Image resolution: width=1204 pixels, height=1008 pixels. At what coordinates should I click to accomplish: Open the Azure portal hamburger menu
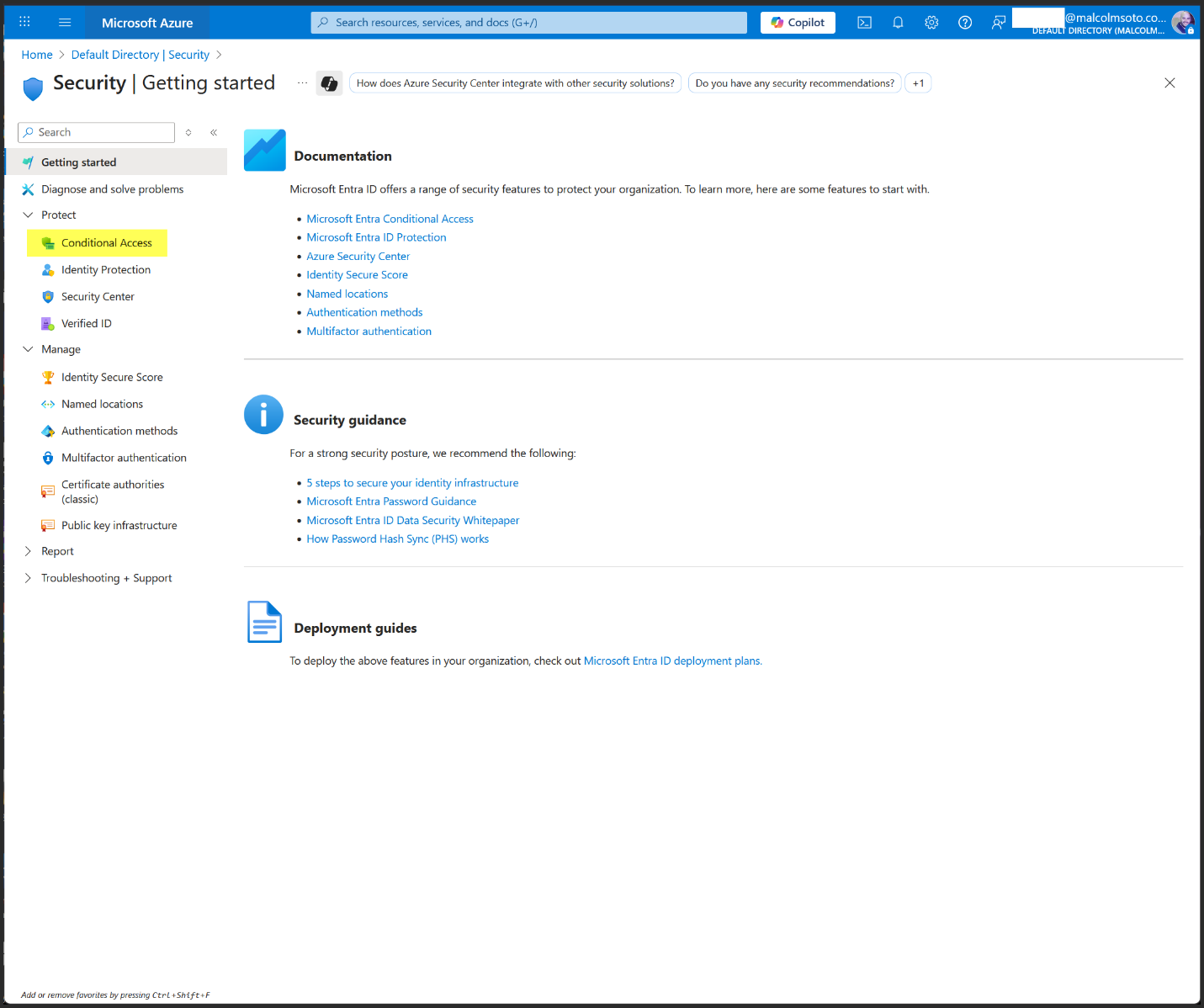point(65,23)
